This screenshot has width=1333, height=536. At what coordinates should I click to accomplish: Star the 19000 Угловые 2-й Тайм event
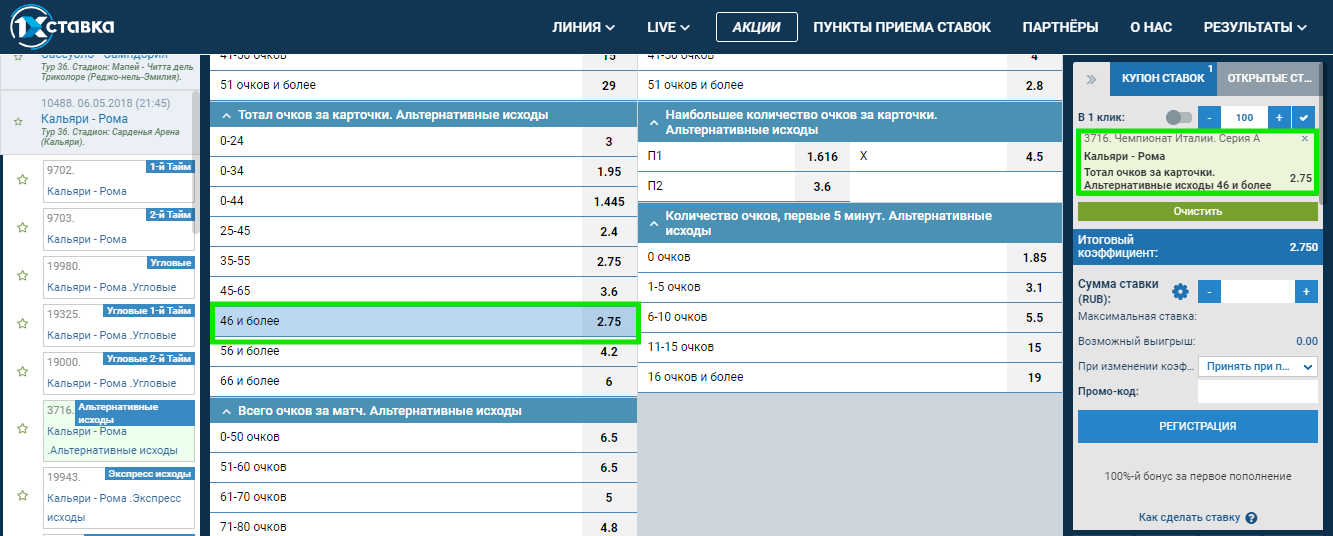pyautogui.click(x=22, y=372)
